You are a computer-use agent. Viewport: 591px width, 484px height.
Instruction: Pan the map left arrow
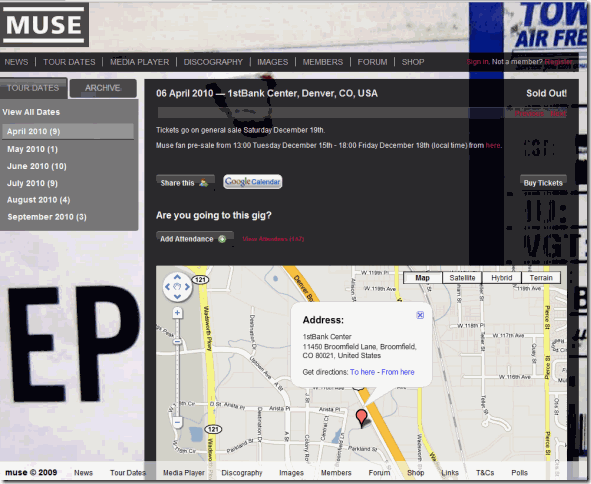167,287
